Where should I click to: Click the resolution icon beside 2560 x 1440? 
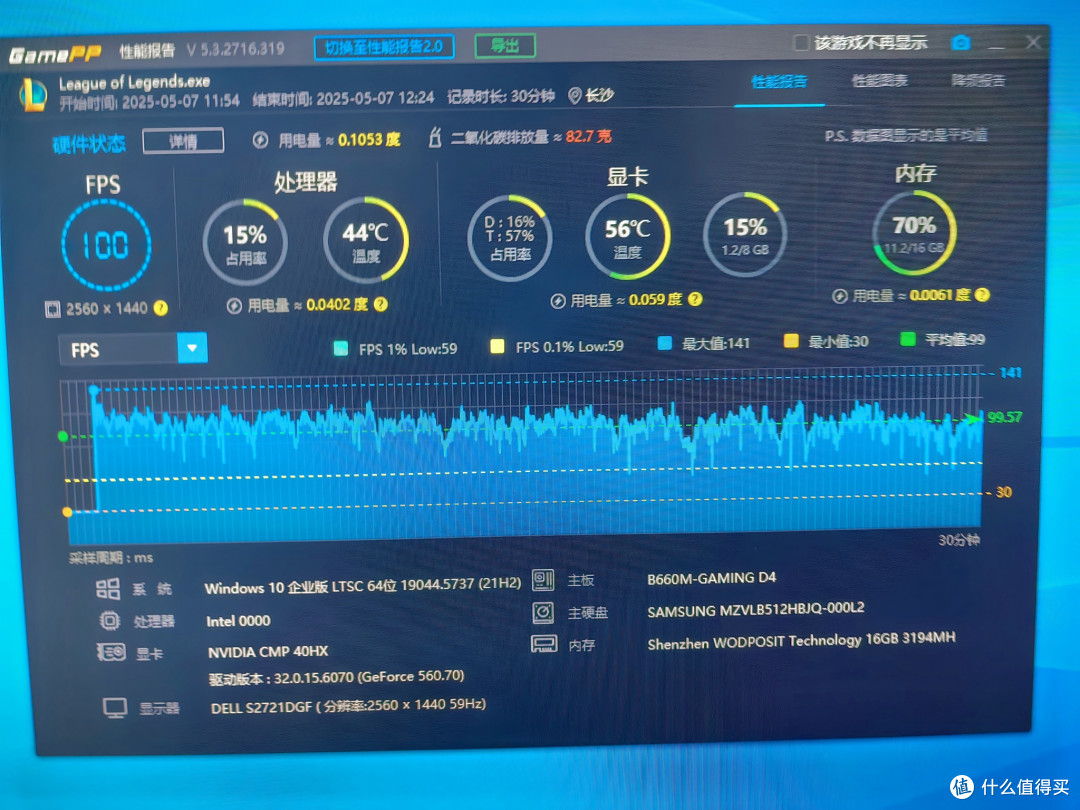tap(52, 309)
